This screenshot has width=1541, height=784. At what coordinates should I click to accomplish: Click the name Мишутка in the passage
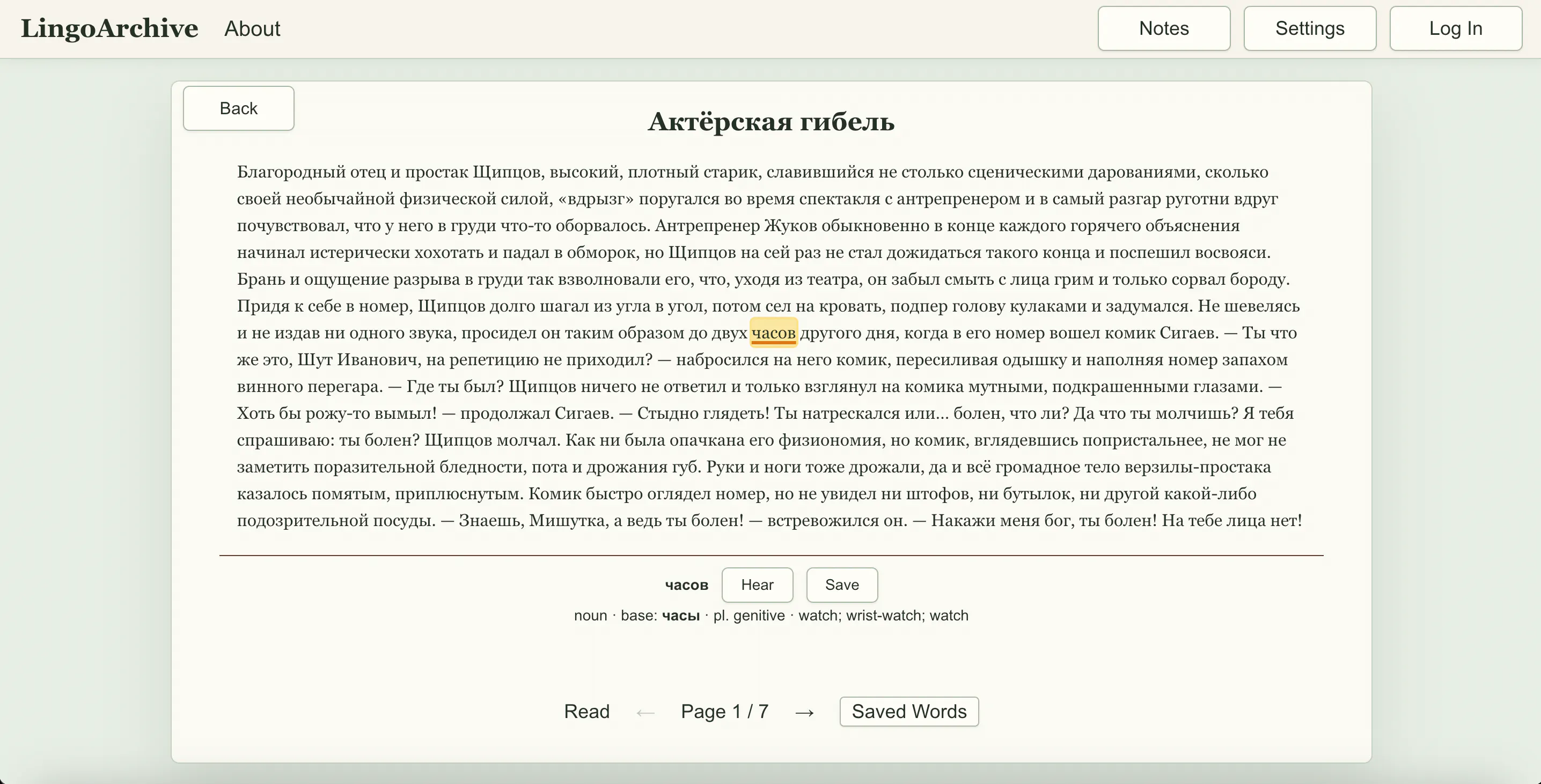tap(567, 521)
